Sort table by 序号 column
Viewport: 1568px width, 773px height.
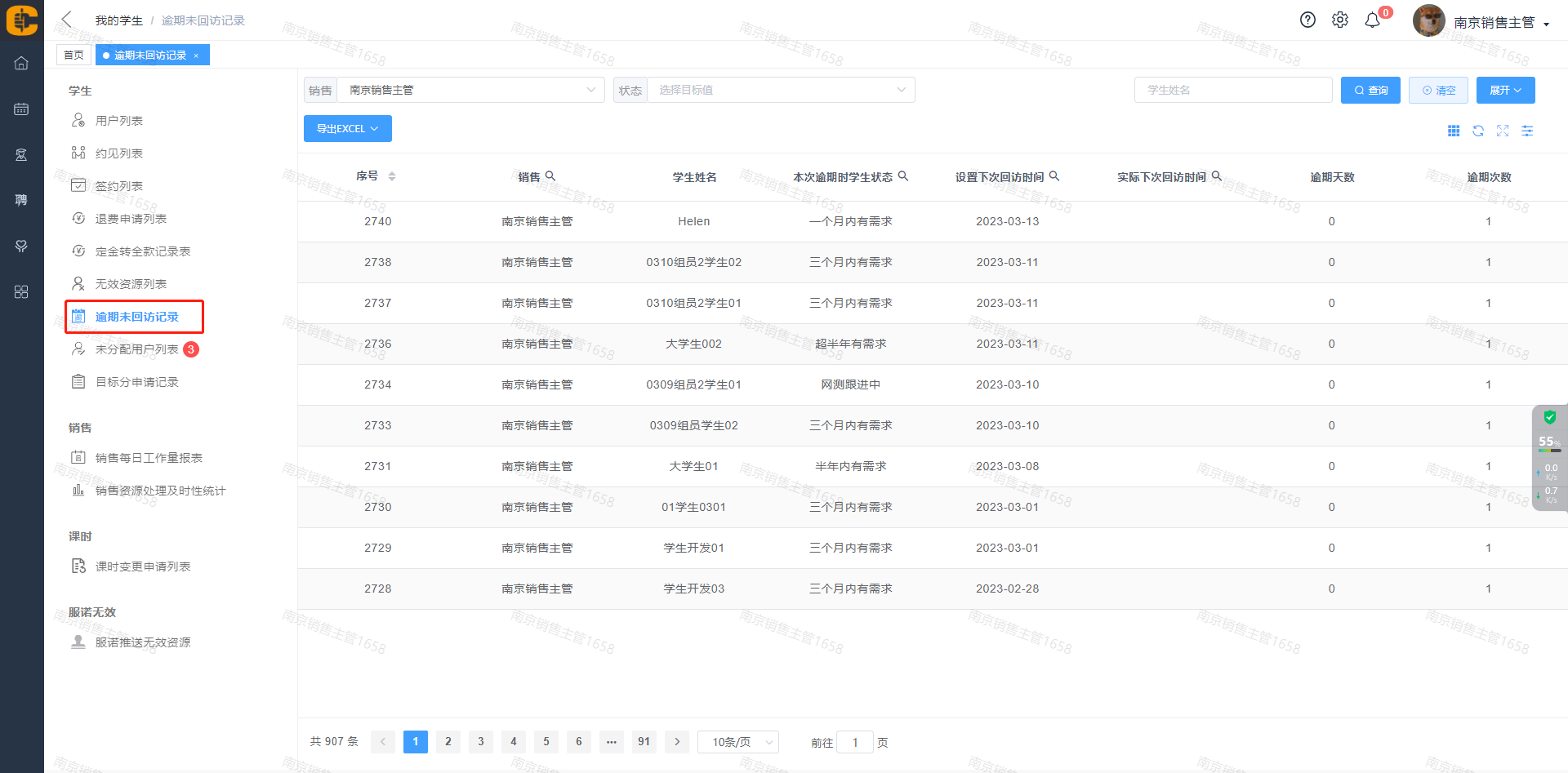(x=391, y=176)
